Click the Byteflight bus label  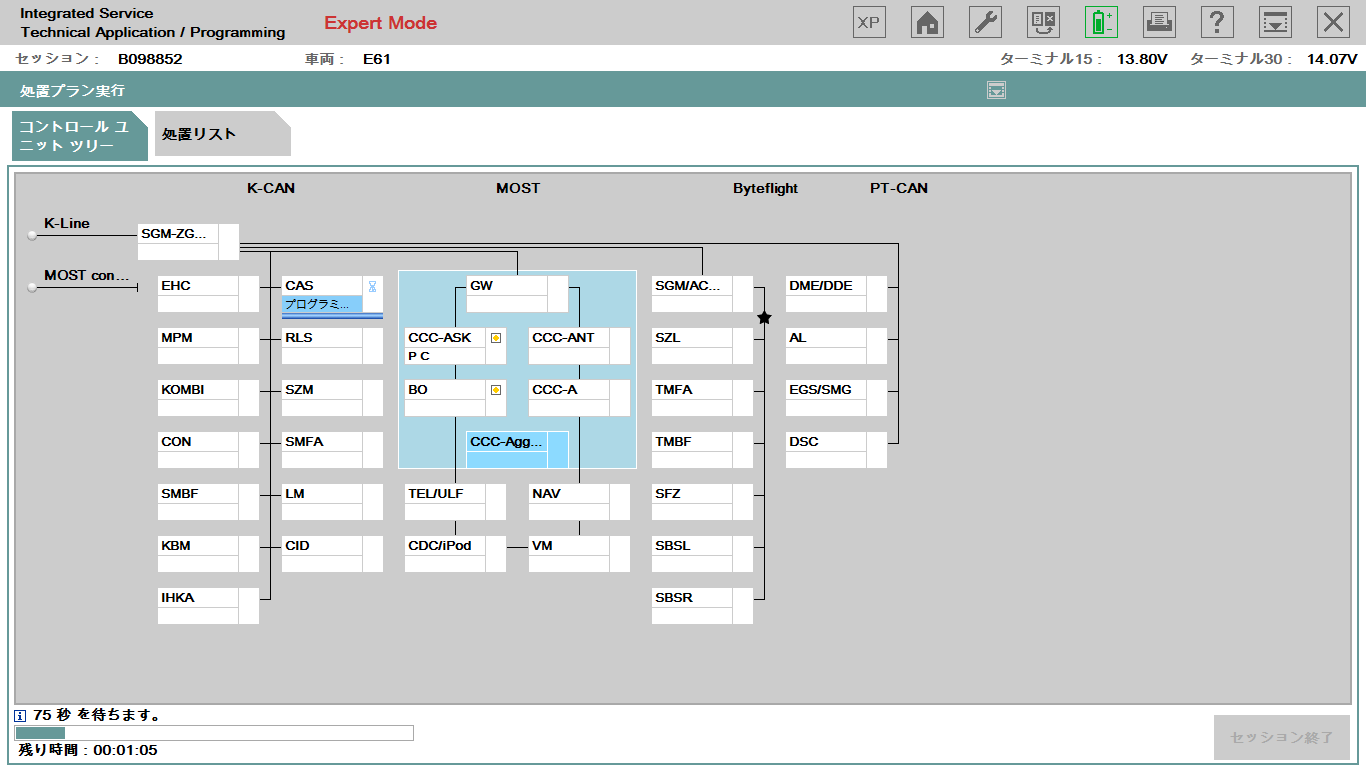(x=765, y=188)
